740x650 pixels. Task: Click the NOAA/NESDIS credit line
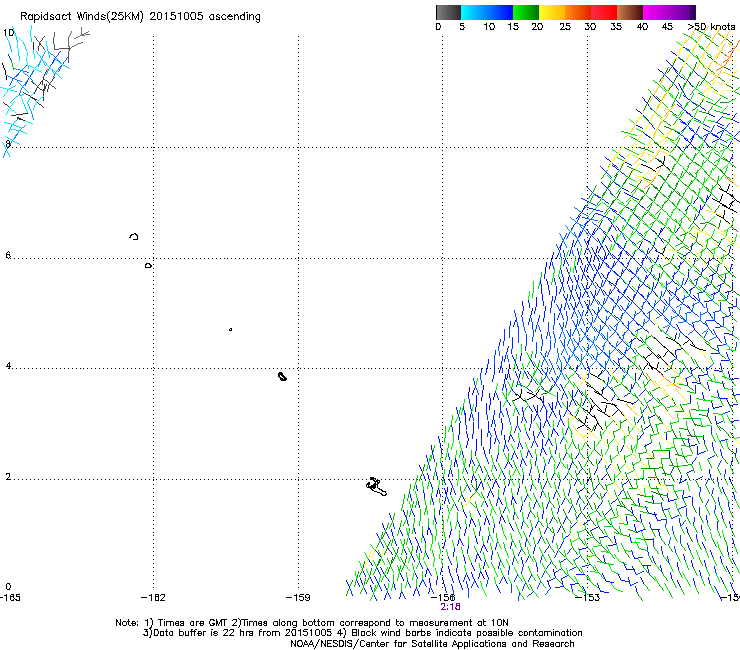click(x=432, y=644)
